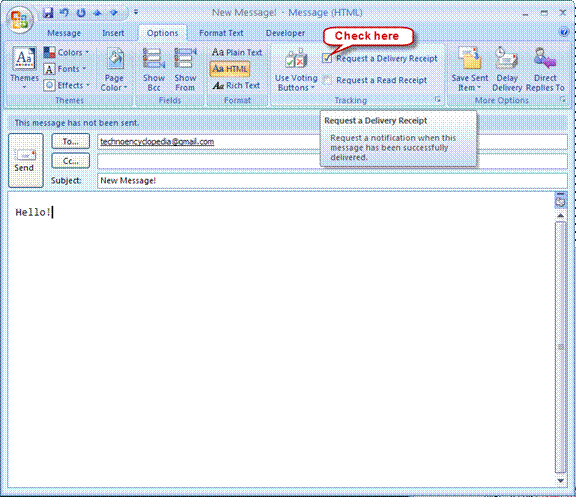576x497 pixels.
Task: Show the Bcc field
Action: [154, 70]
